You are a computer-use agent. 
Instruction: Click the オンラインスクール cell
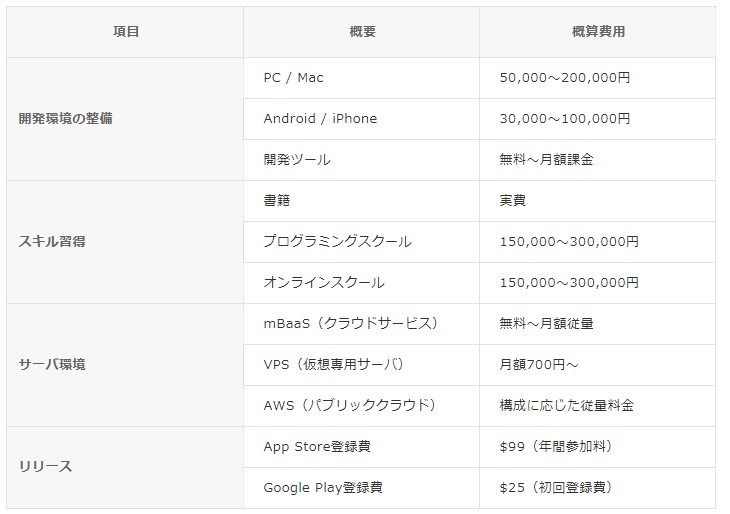(x=324, y=282)
